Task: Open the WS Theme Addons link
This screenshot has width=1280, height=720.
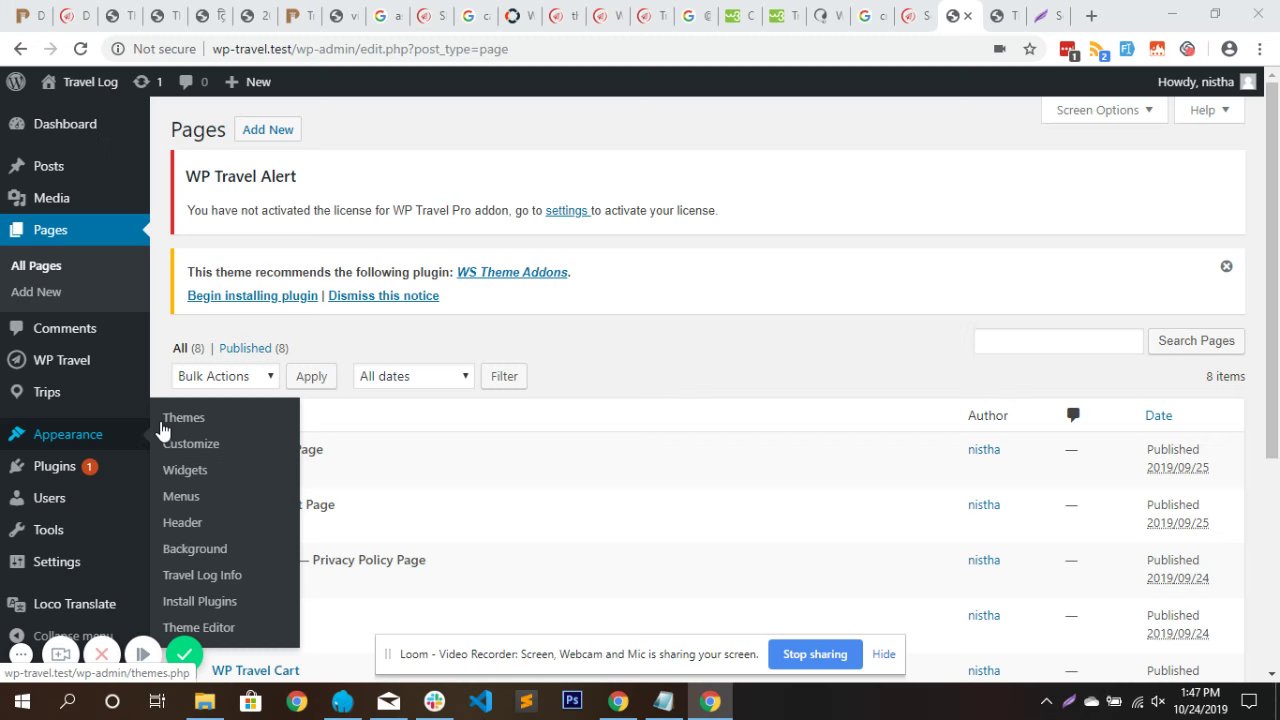Action: [512, 272]
